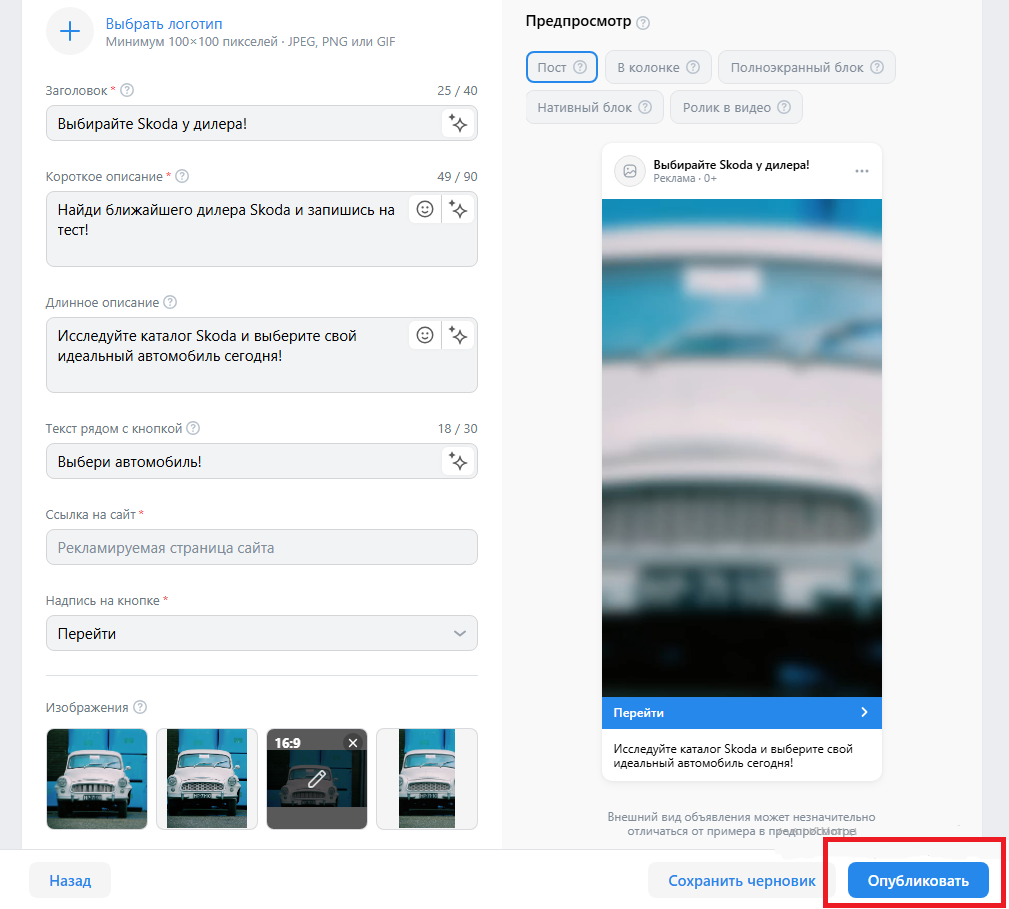Viewport: 1009px width, 909px height.
Task: Select 'Полноэкранный блок' preview tab
Action: [x=806, y=67]
